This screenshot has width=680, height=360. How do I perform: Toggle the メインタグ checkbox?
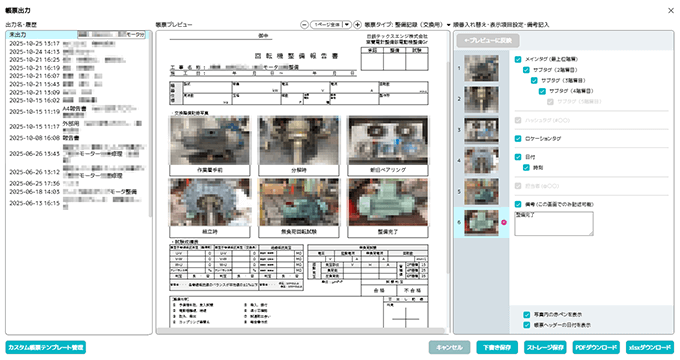(518, 59)
